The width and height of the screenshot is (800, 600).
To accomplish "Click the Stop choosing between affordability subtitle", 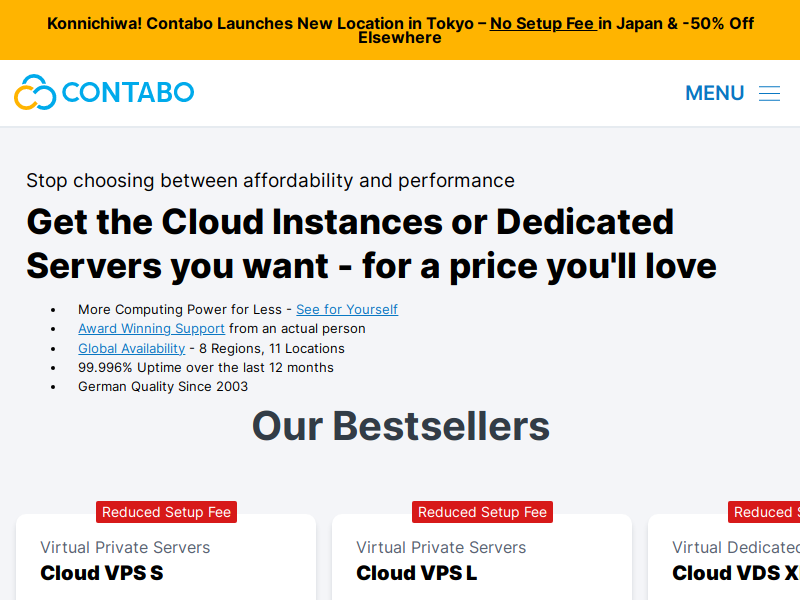I will coord(270,181).
